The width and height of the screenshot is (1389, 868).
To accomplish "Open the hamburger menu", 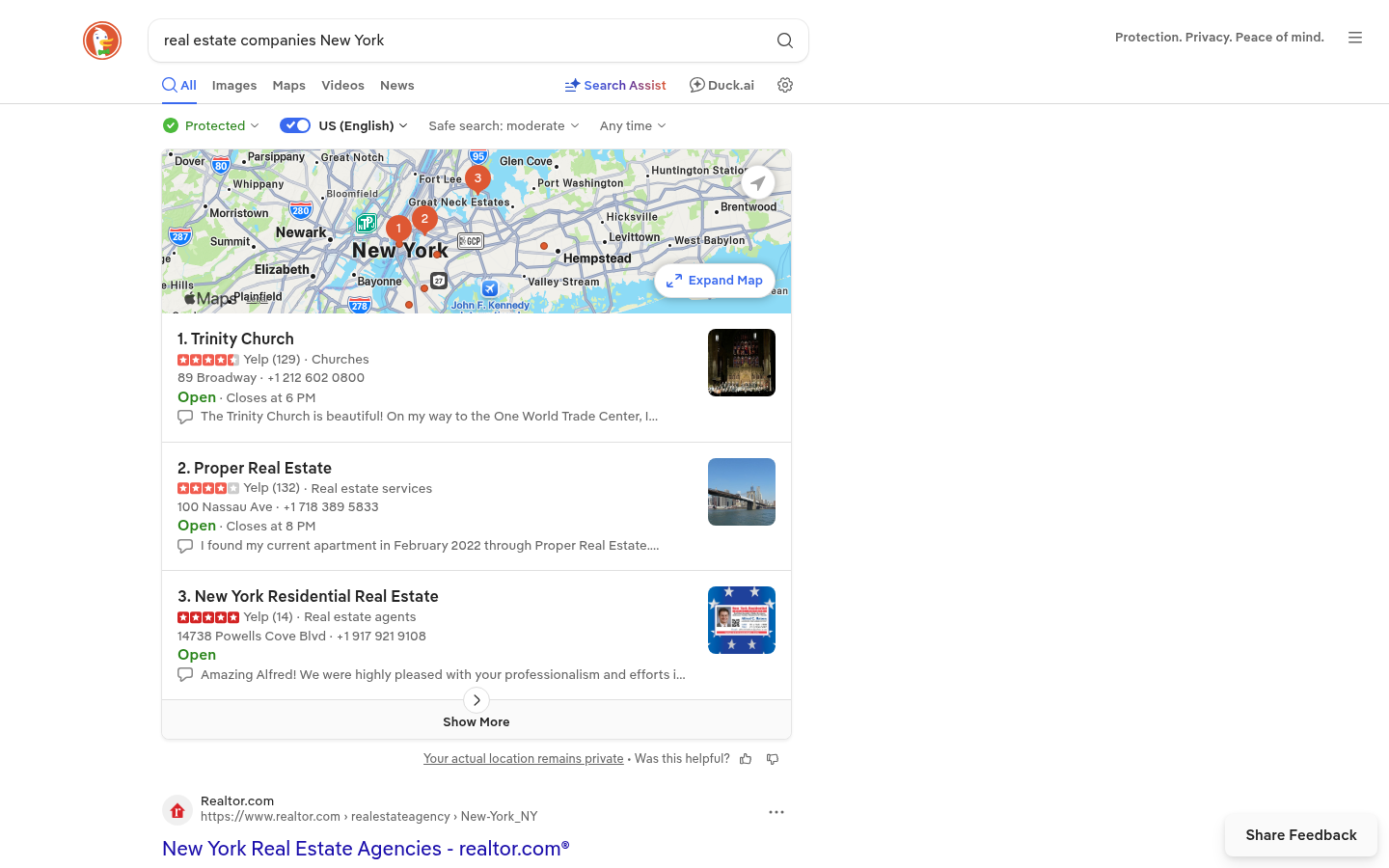I will pyautogui.click(x=1355, y=38).
